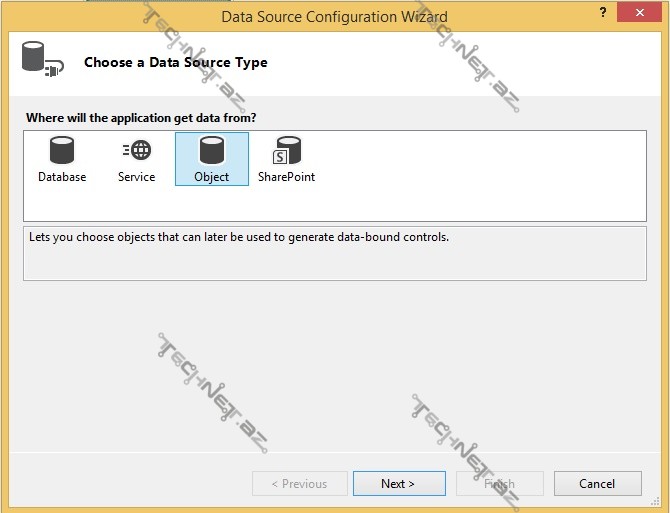Screen dimensions: 670x513
Task: Click the wizard header database plug icon
Action: point(42,61)
